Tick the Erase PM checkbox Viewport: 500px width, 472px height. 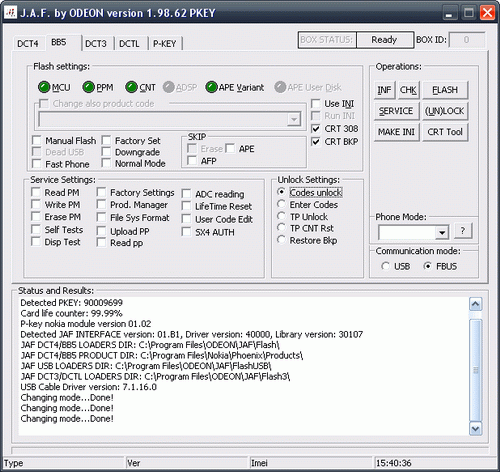[x=36, y=217]
